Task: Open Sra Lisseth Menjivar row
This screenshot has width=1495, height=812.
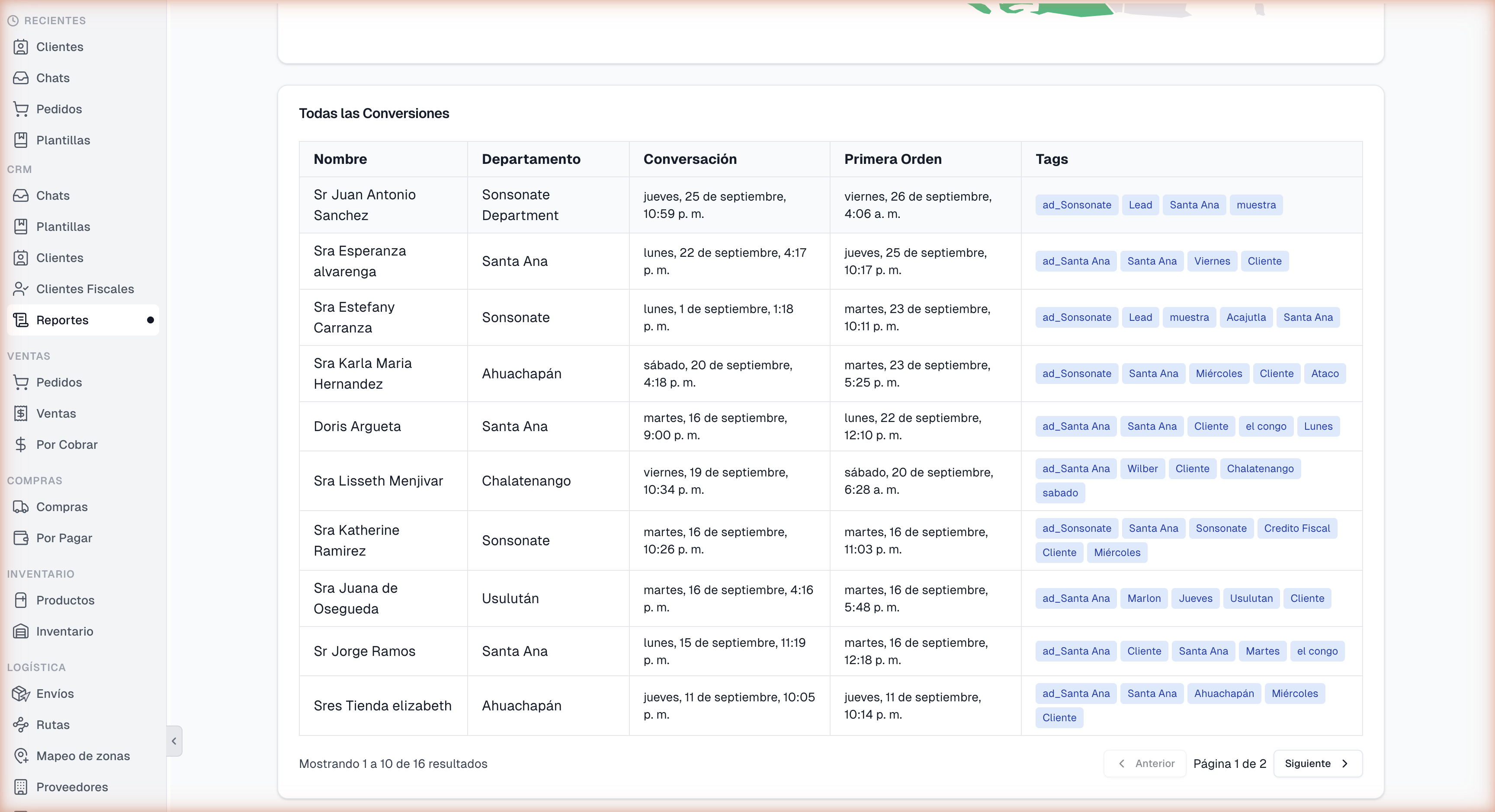Action: click(379, 481)
